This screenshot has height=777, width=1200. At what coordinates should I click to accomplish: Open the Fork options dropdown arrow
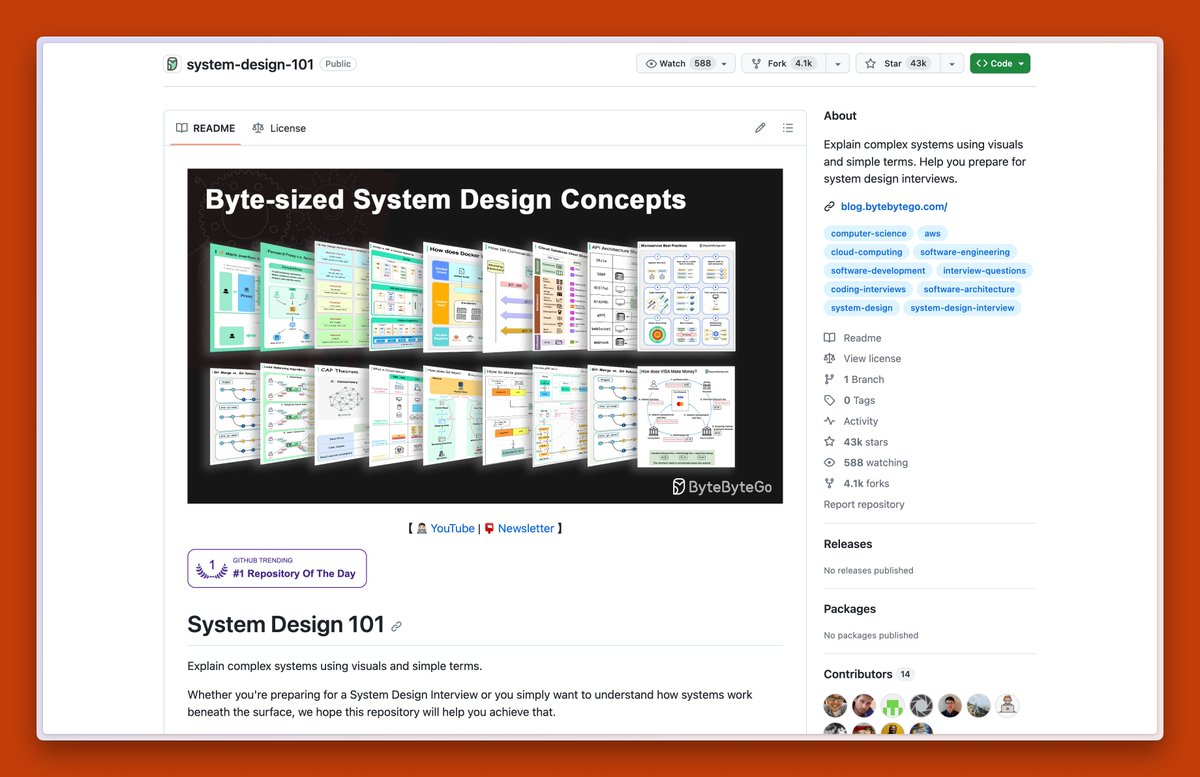[x=838, y=63]
